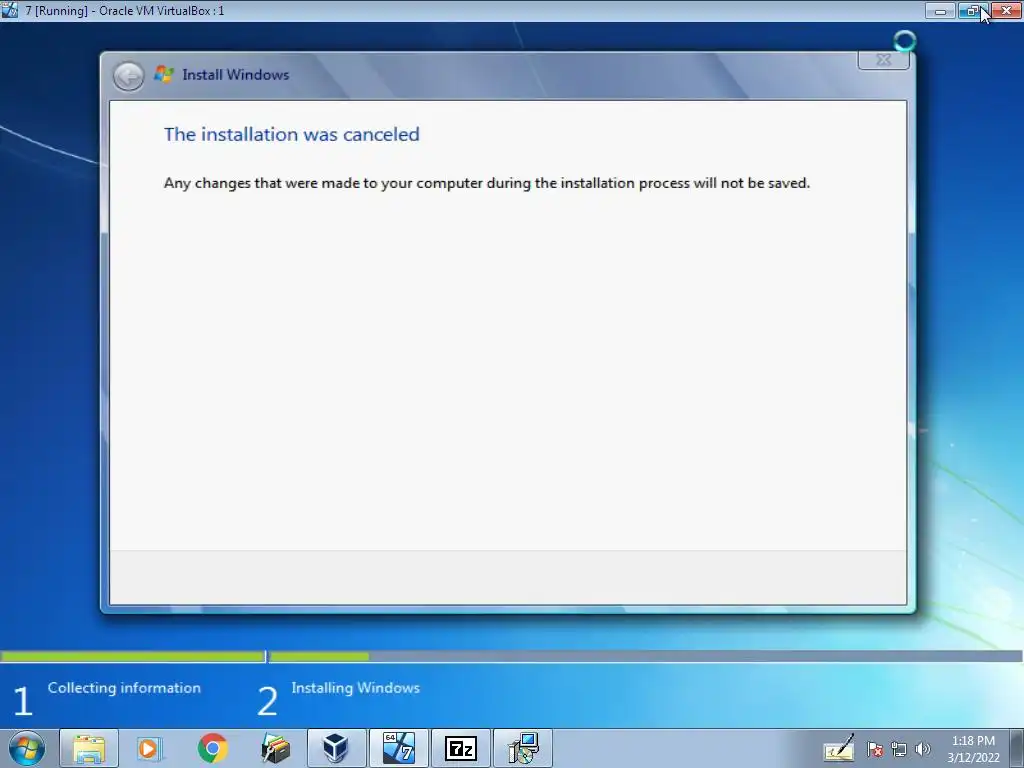Open the WinRAR books icon in taskbar
The height and width of the screenshot is (768, 1024).
click(275, 748)
